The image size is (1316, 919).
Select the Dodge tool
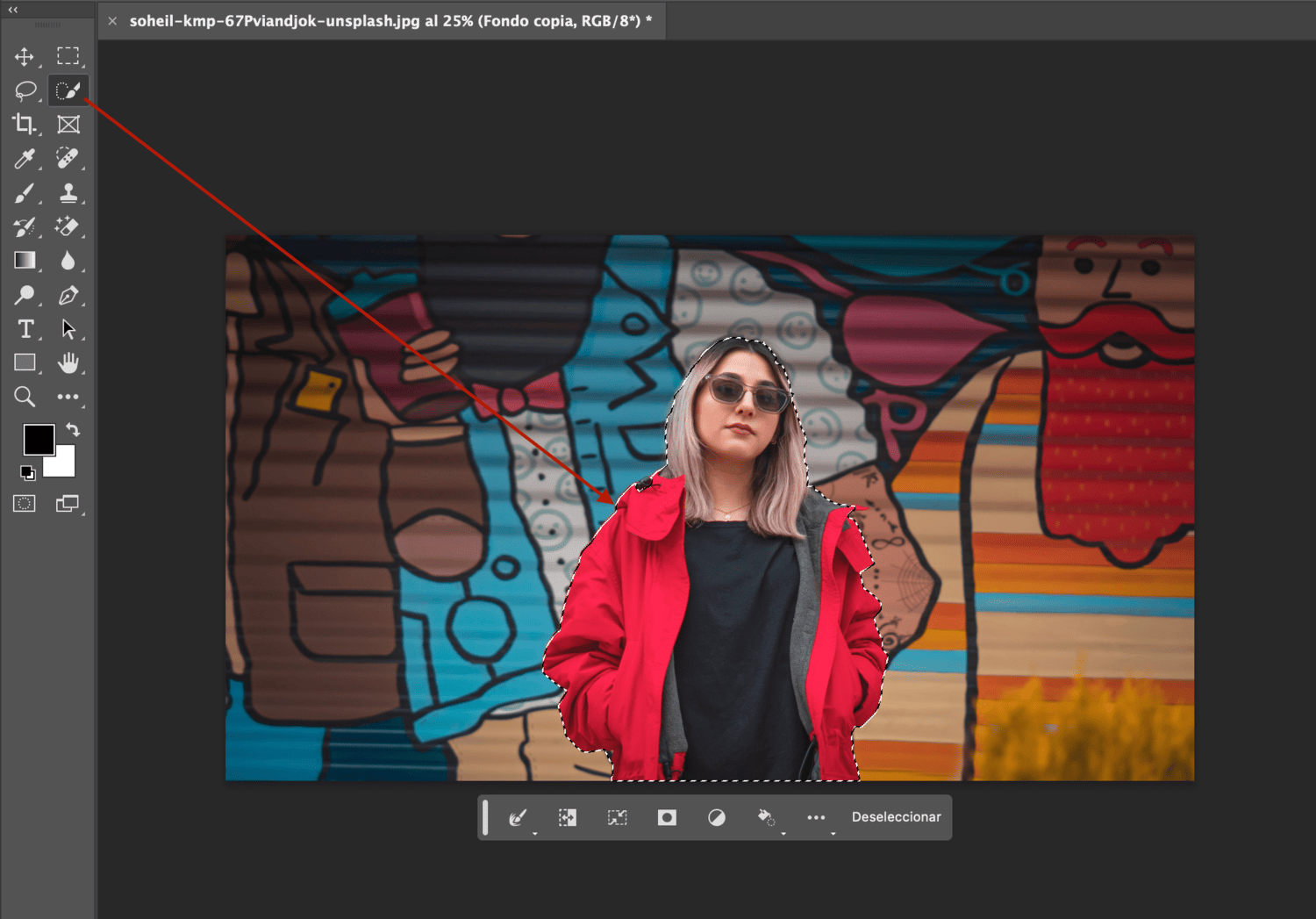(x=25, y=295)
